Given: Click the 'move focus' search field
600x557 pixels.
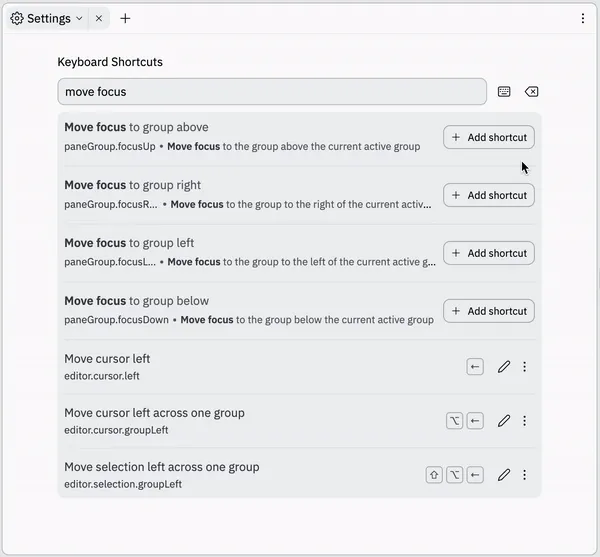Looking at the screenshot, I should coord(272,92).
